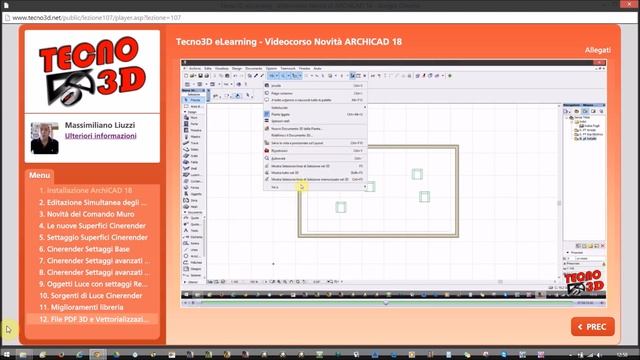
Task: Collapse the root node in Navigator tree
Action: coord(567,118)
